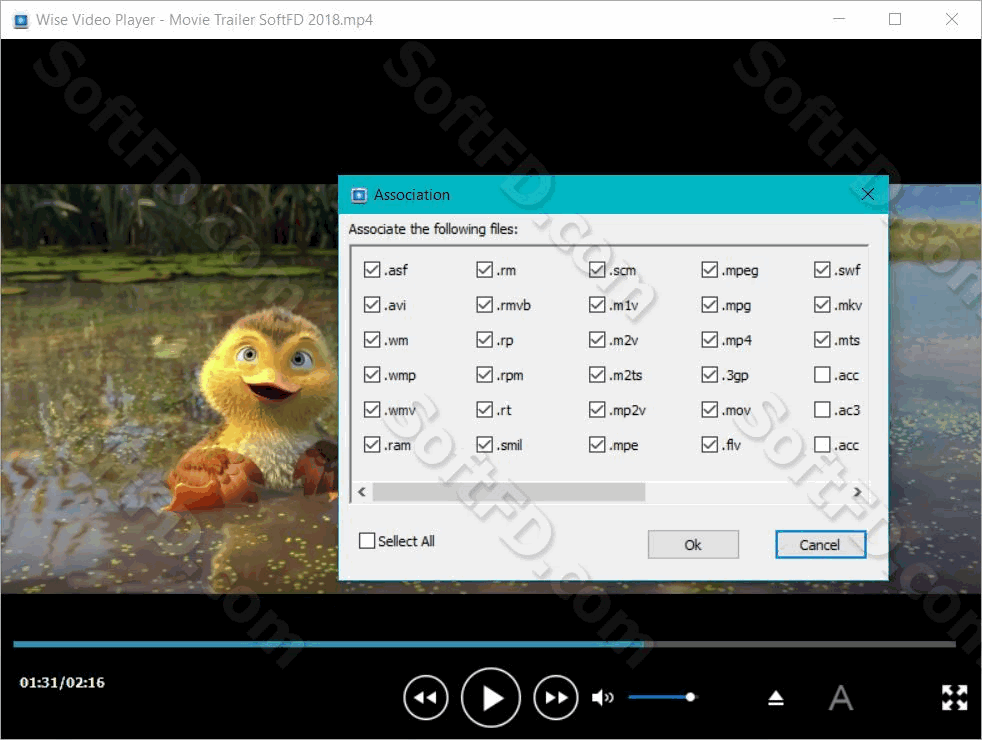Viewport: 982px width, 740px height.
Task: Enable the .ac3 file association
Action: 822,410
